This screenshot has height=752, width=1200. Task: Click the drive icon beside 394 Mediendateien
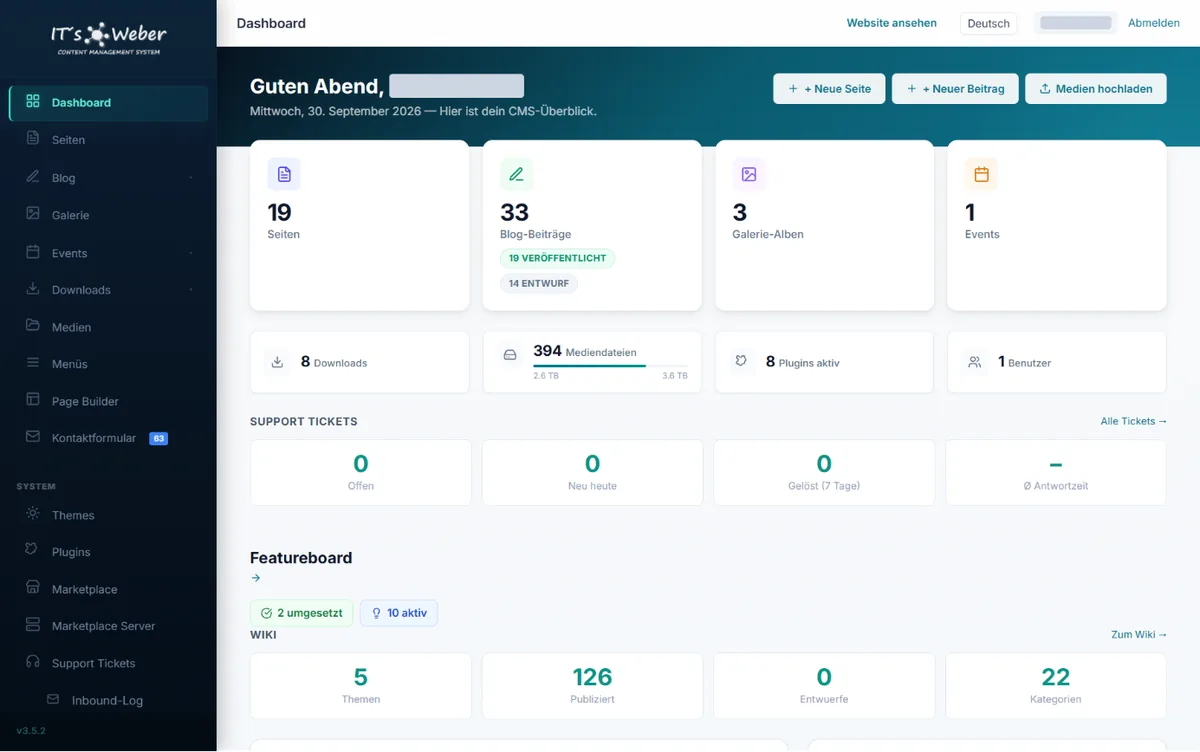coord(510,355)
